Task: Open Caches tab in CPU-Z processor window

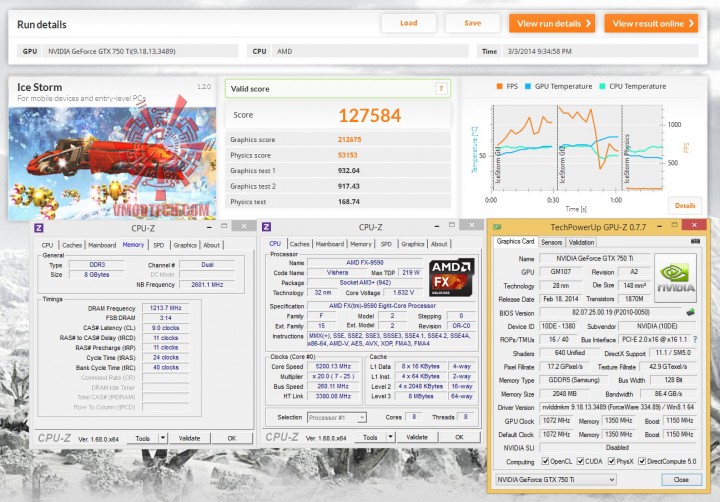Action: 299,244
